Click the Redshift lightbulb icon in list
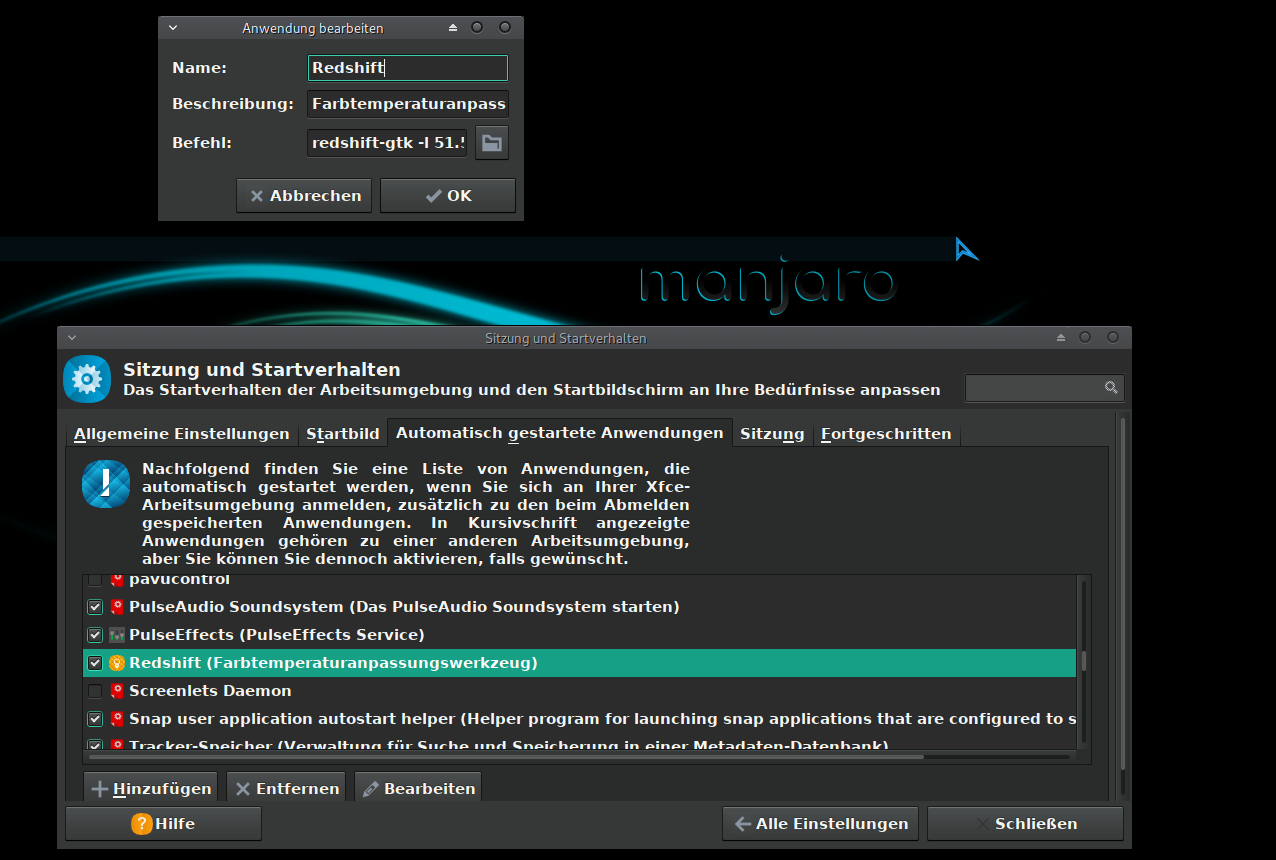The width and height of the screenshot is (1276, 860). pos(117,663)
